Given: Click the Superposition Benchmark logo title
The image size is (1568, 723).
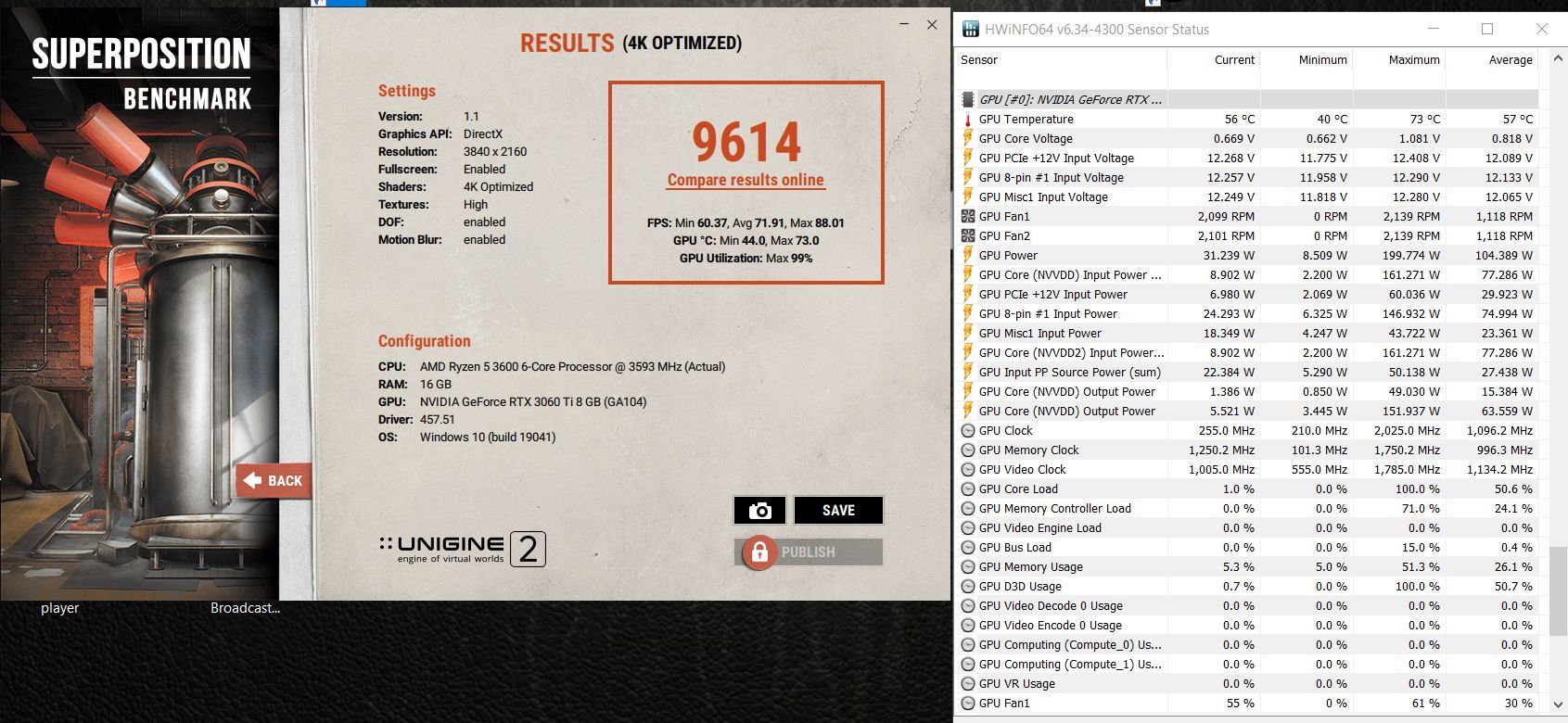Looking at the screenshot, I should [x=141, y=74].
